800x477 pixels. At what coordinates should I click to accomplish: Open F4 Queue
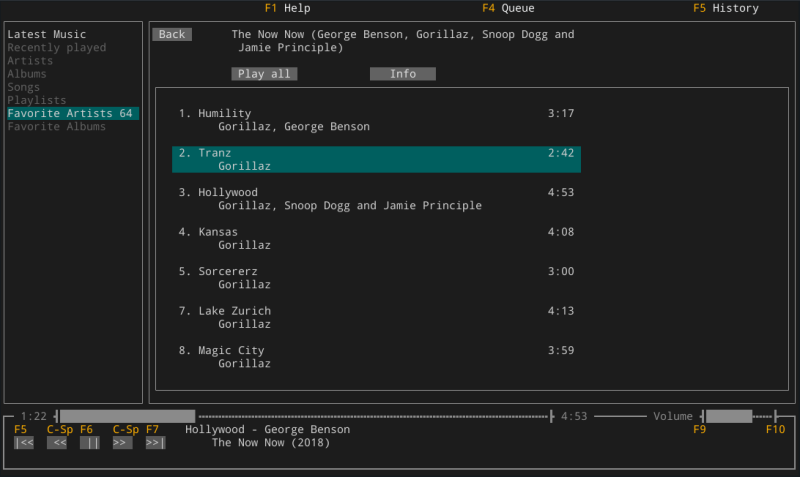tap(508, 8)
